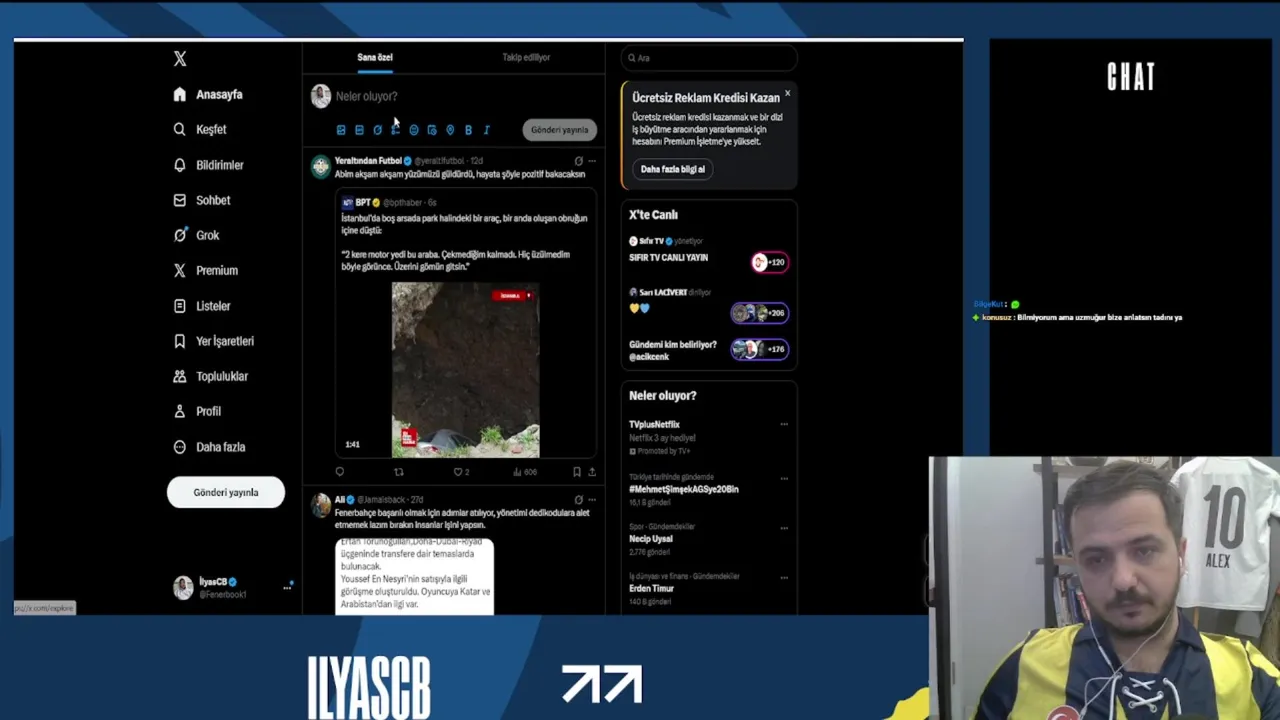Viewport: 1280px width, 720px height.
Task: Open Bildirimler notifications
Action: [208, 165]
